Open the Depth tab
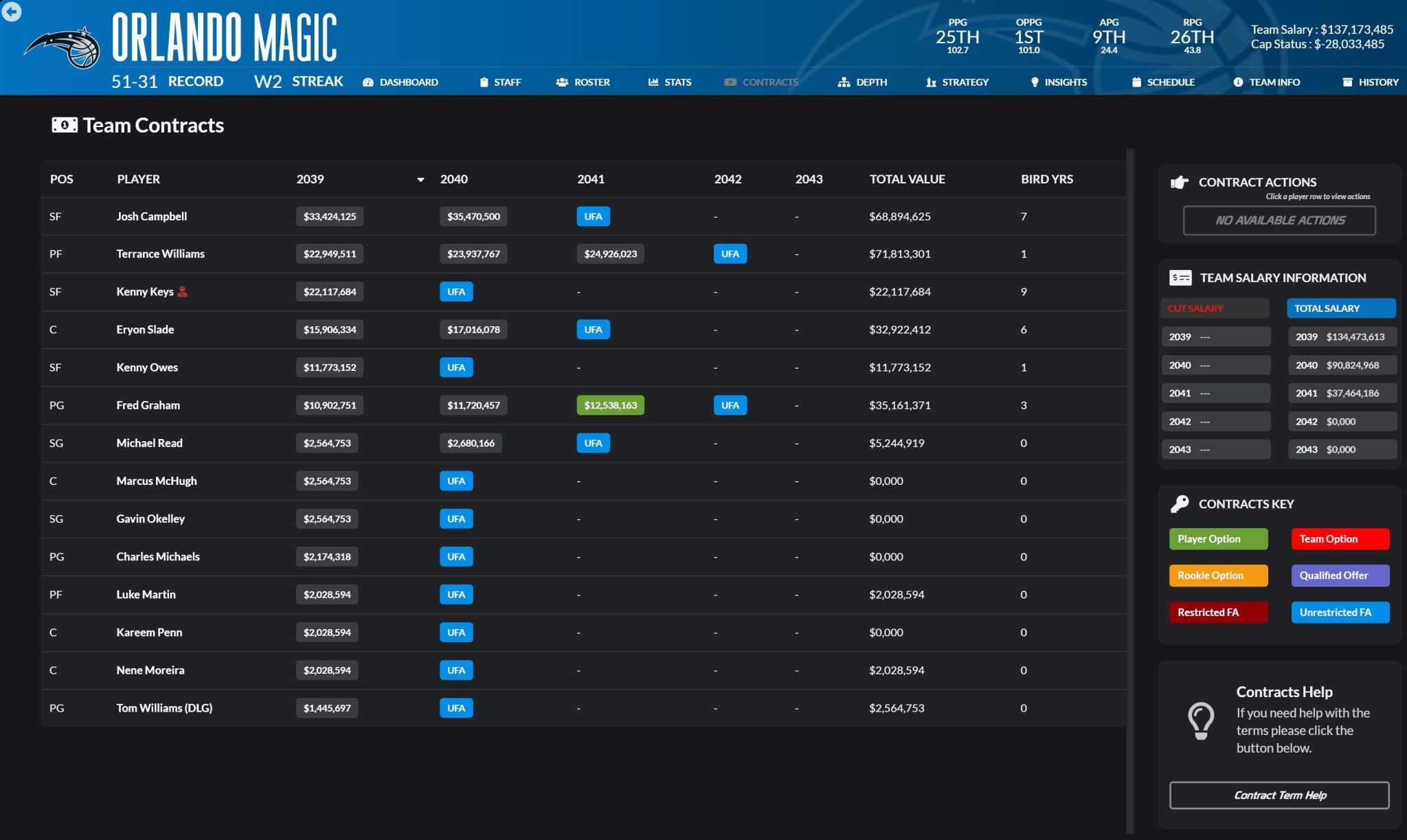Screen dimensions: 1407x840 point(862,82)
